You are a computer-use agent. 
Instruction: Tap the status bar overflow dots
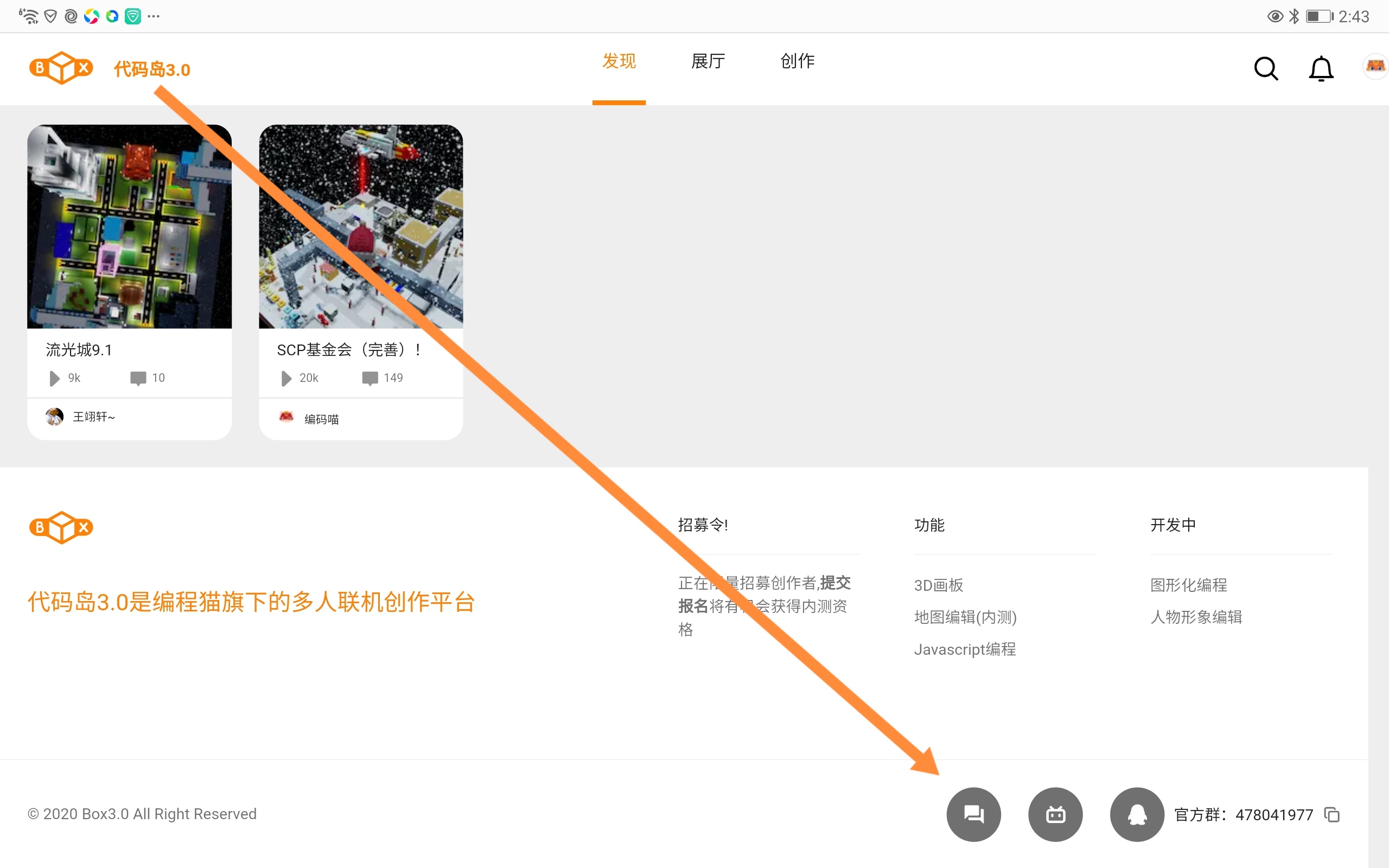pyautogui.click(x=154, y=16)
